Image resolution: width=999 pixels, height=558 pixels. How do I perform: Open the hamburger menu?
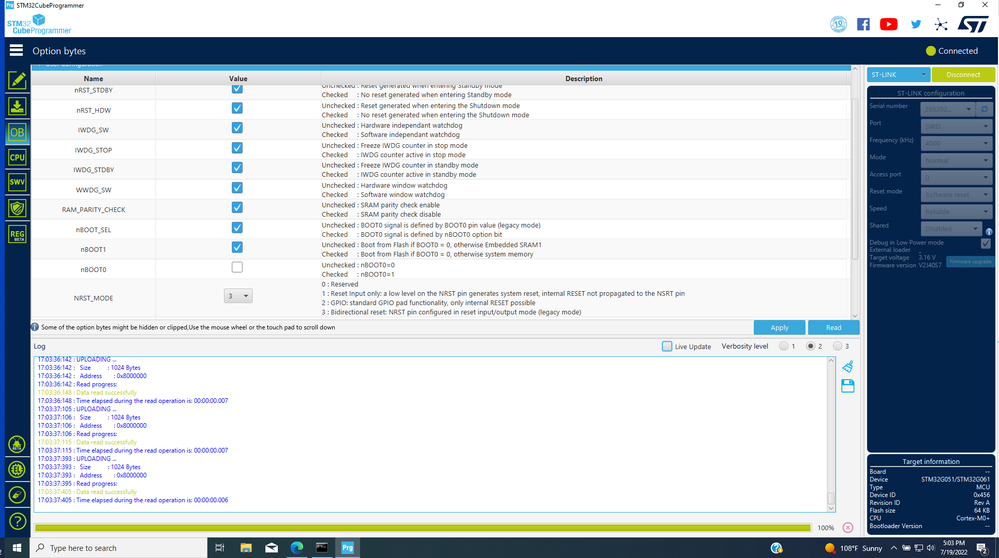point(16,50)
